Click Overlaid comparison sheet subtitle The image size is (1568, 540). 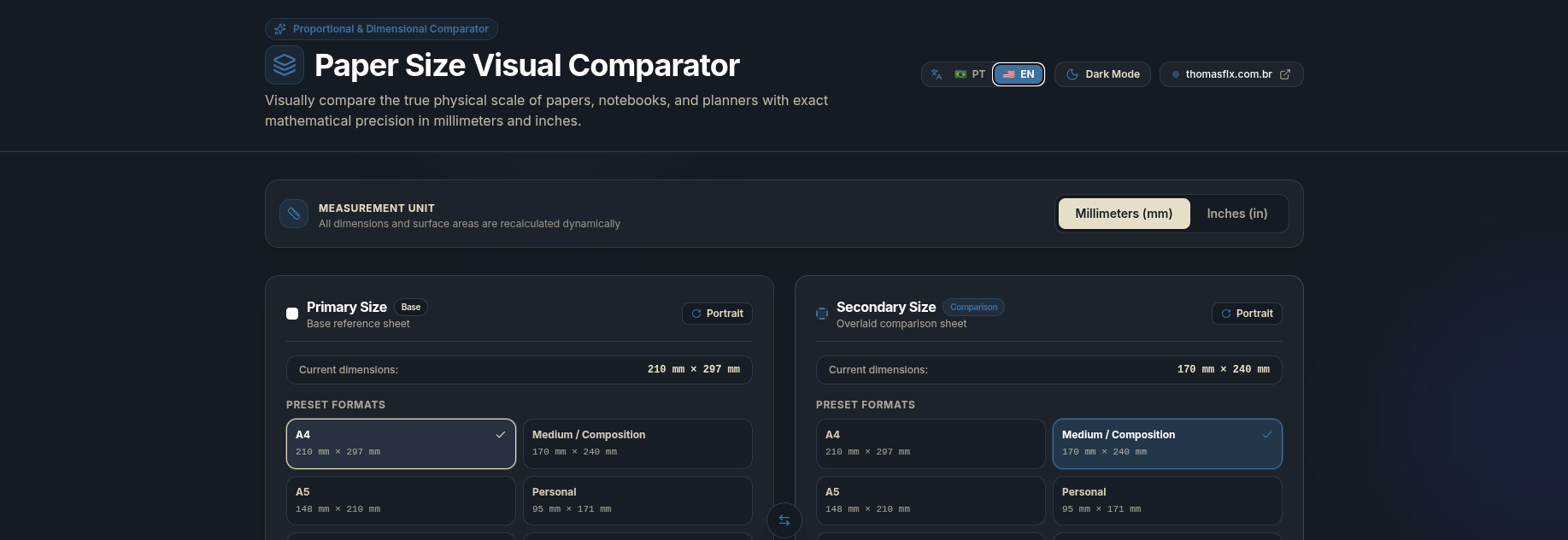pos(901,324)
